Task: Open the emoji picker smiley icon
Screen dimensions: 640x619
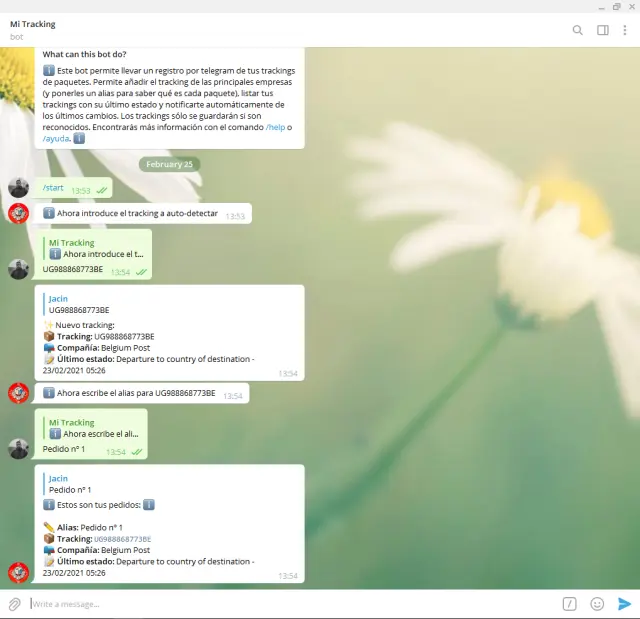Action: coord(597,604)
